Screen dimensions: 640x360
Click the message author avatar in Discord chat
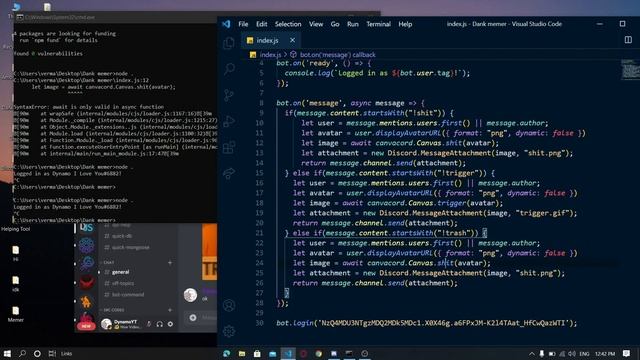click(190, 295)
